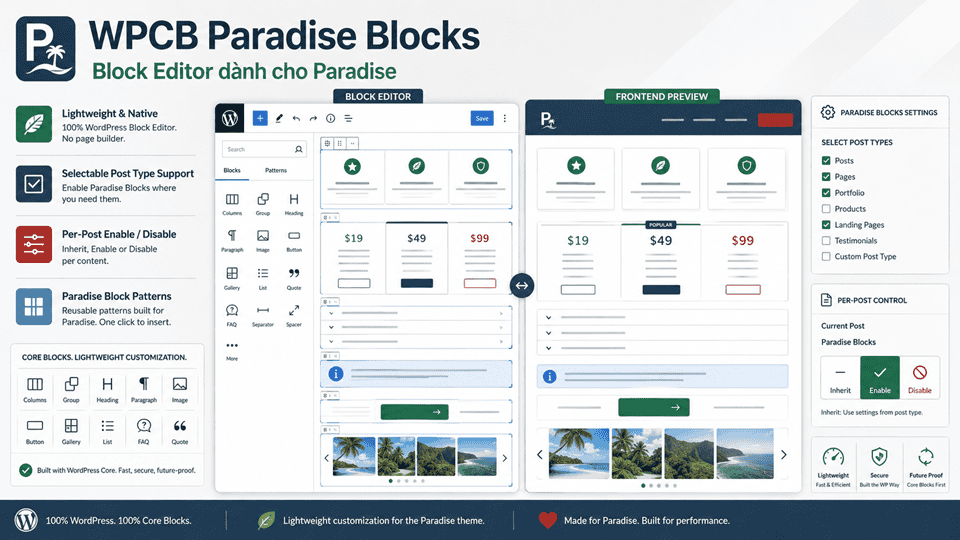Uncheck the Posts post type

tap(826, 160)
